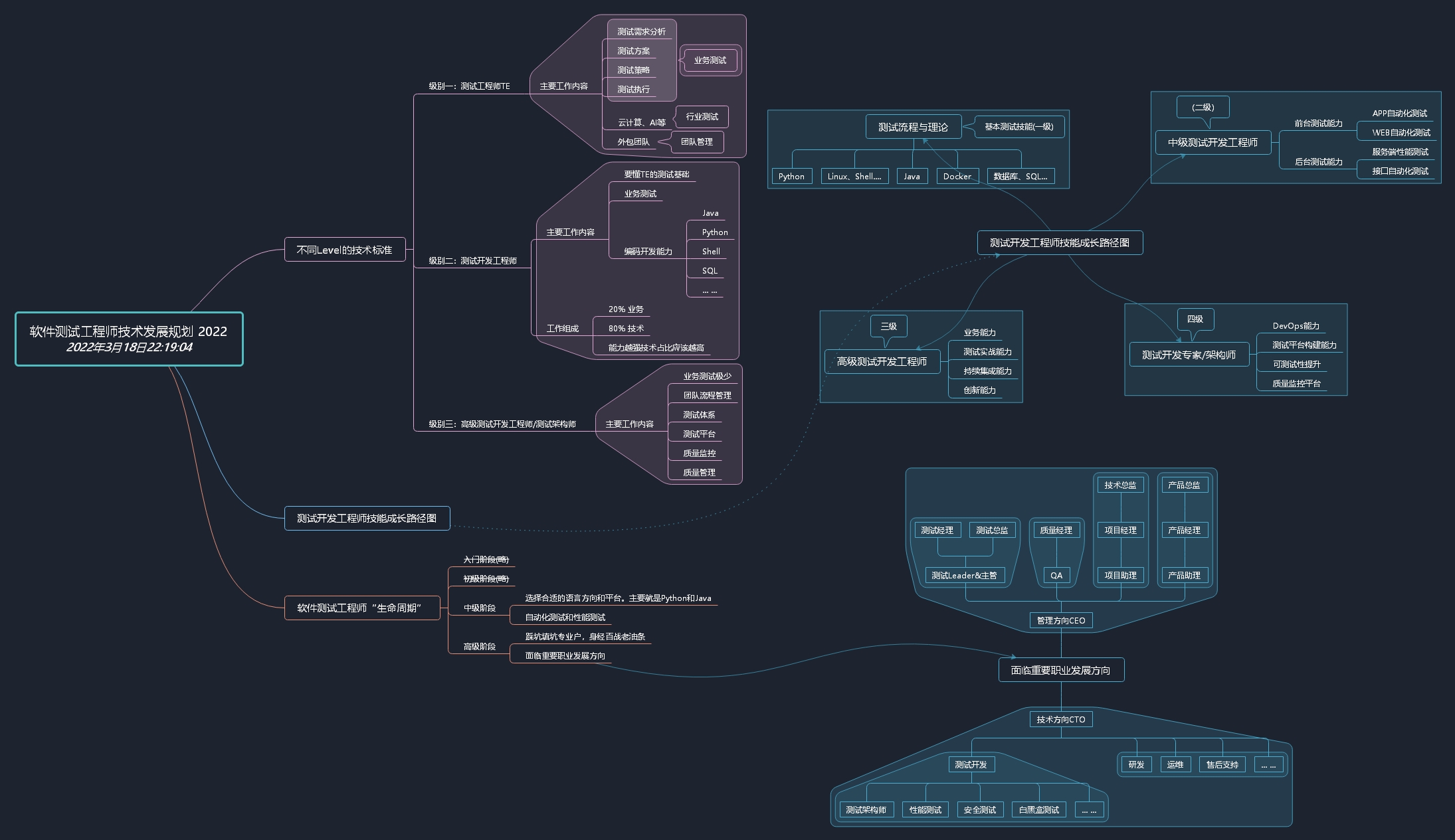Select the 行业测试 callout node

pos(702,117)
